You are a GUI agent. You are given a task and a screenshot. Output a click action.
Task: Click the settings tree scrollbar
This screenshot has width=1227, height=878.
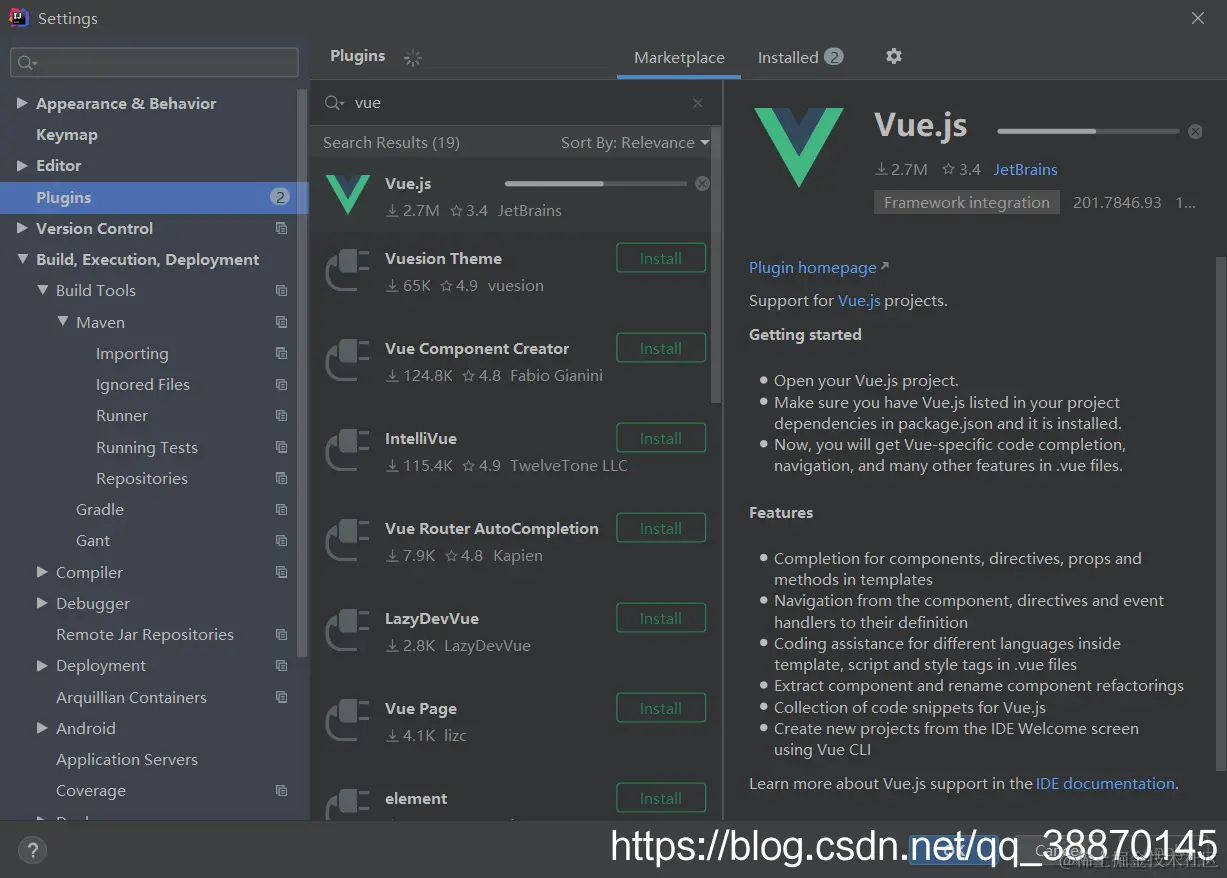click(303, 375)
